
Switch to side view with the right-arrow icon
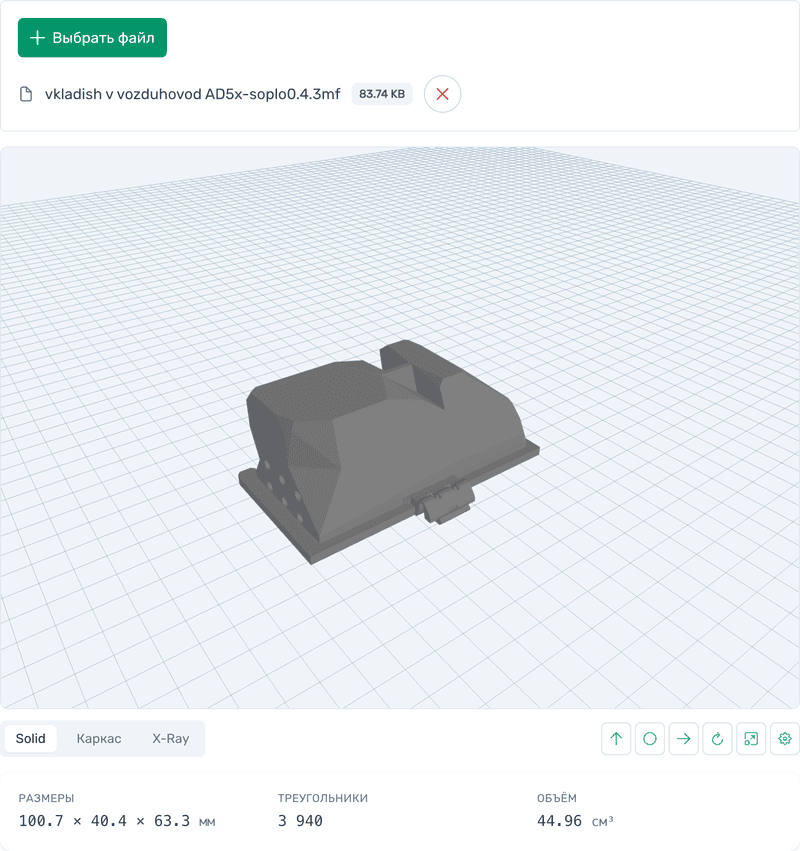tap(684, 739)
